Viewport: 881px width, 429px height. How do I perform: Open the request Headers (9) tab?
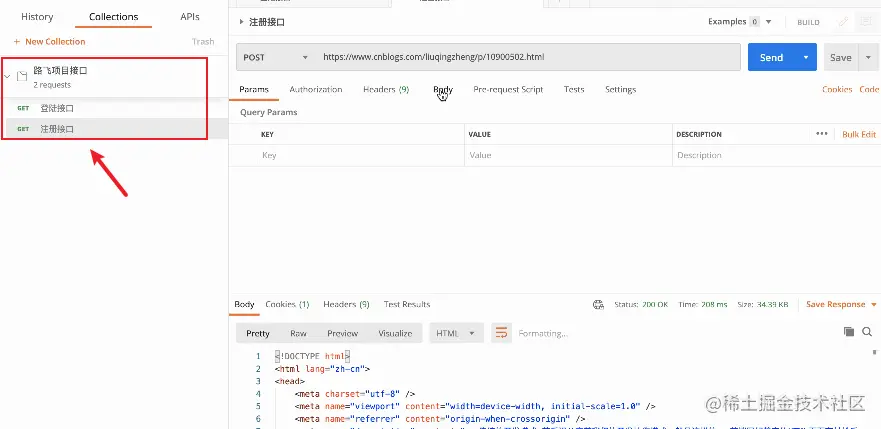tap(386, 89)
